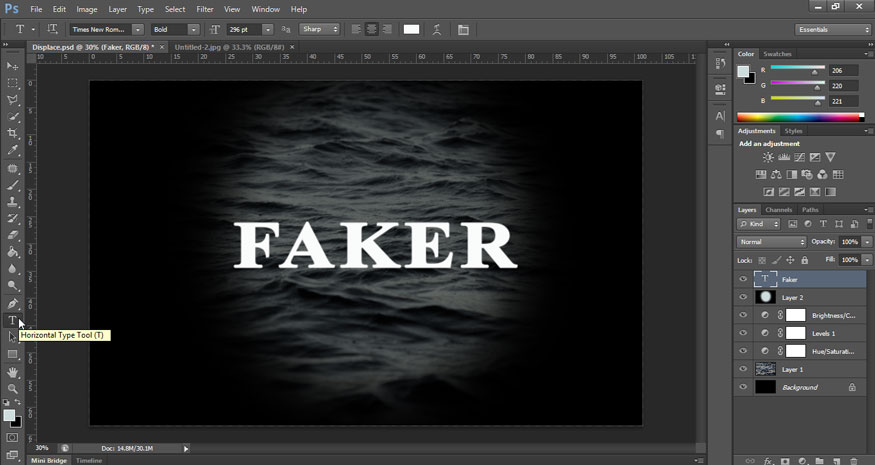The width and height of the screenshot is (875, 465).
Task: Open the Type menu
Action: pyautogui.click(x=145, y=9)
